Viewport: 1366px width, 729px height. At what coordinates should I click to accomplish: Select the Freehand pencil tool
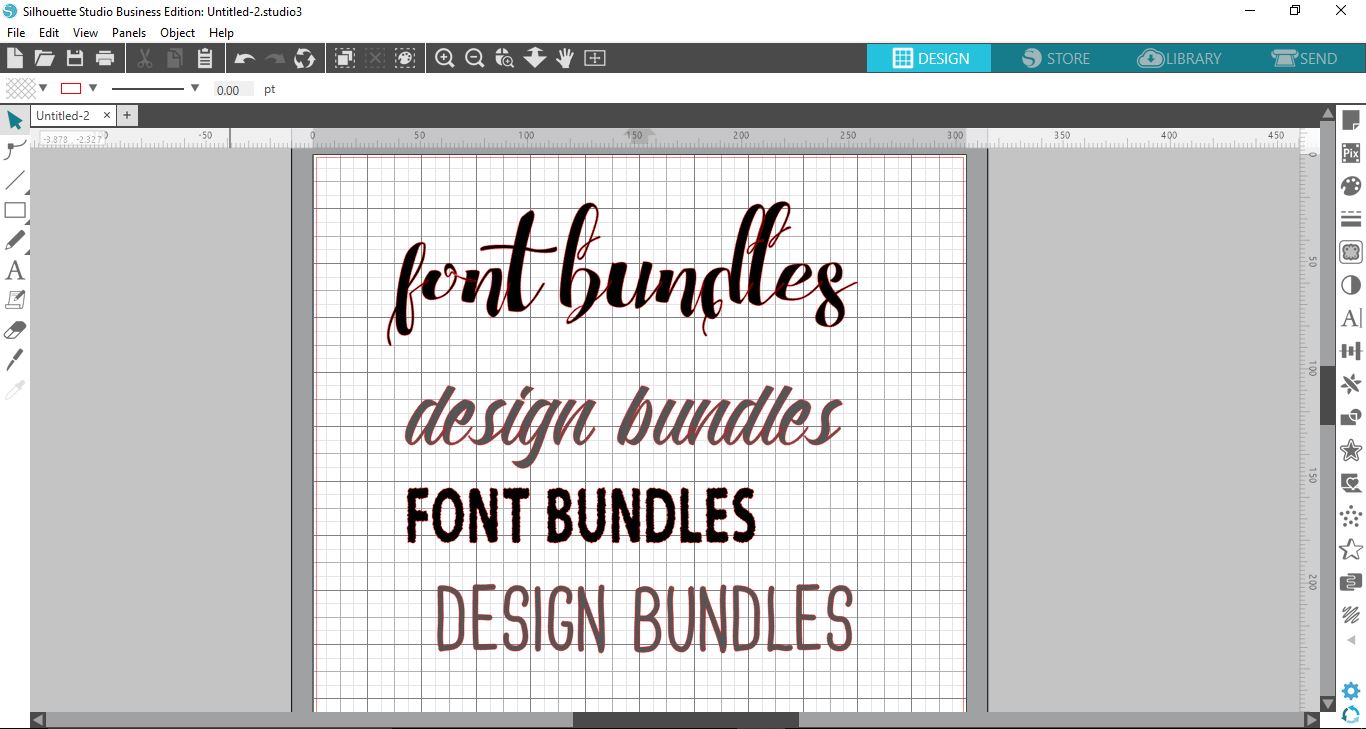click(x=15, y=240)
